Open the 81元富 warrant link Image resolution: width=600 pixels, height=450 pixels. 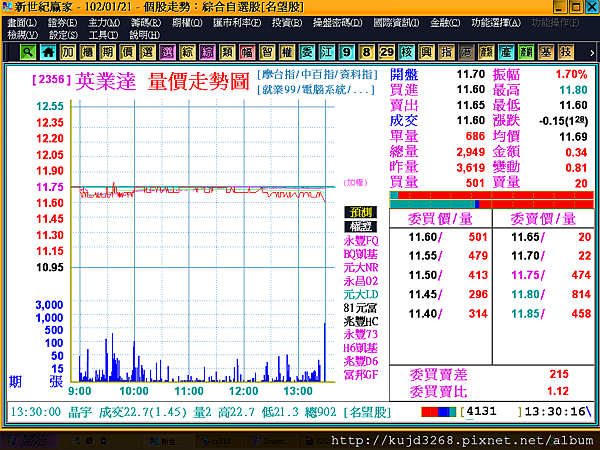[x=360, y=308]
